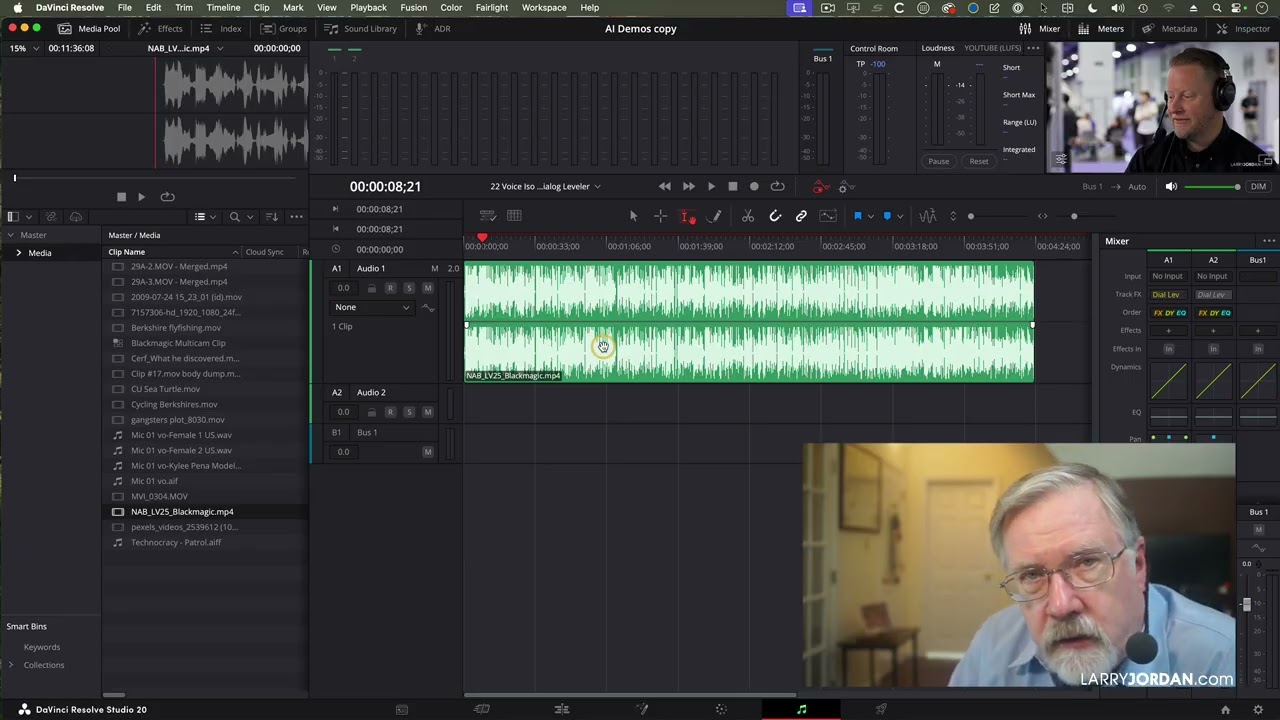Stop timeline playback
The height and width of the screenshot is (720, 1280).
coord(732,186)
